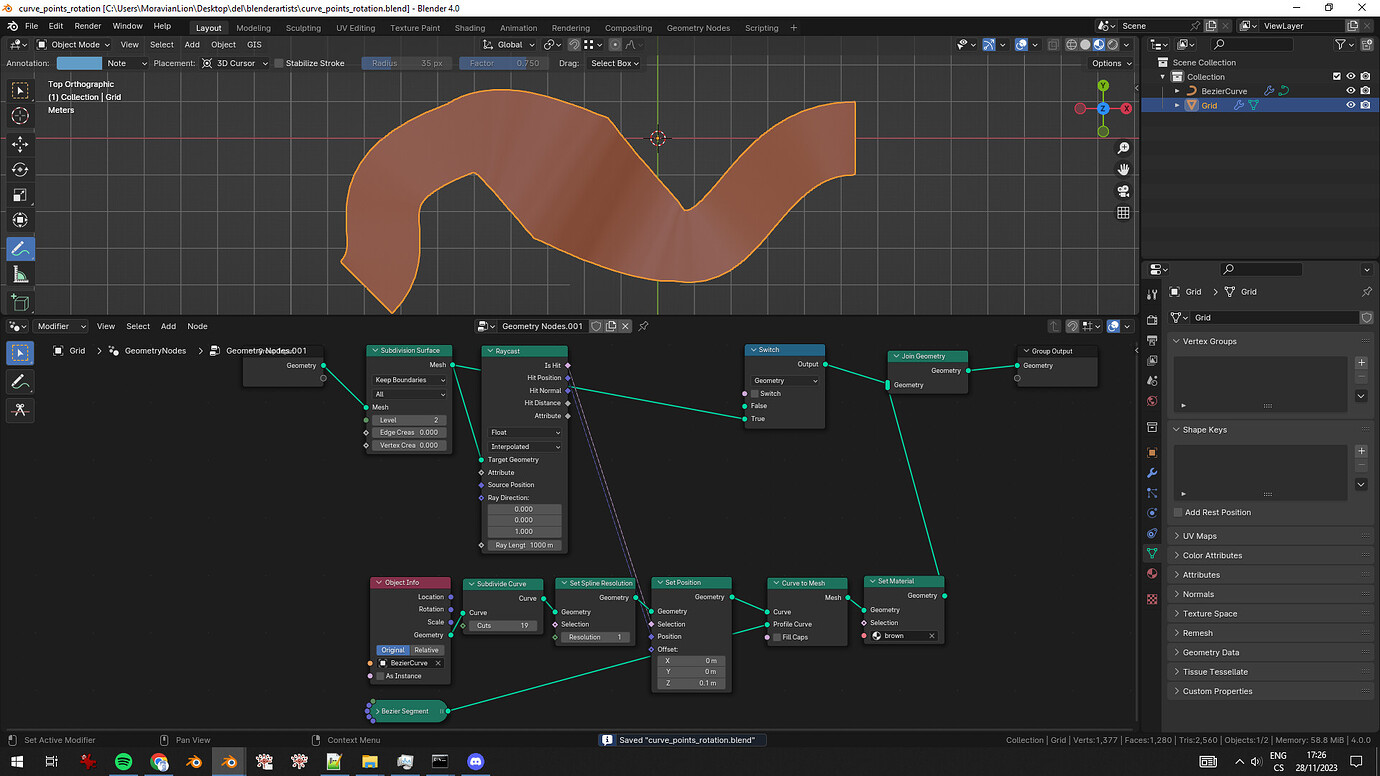Open the Keep Boundaries dropdown on Subdivision Surface

coord(408,379)
